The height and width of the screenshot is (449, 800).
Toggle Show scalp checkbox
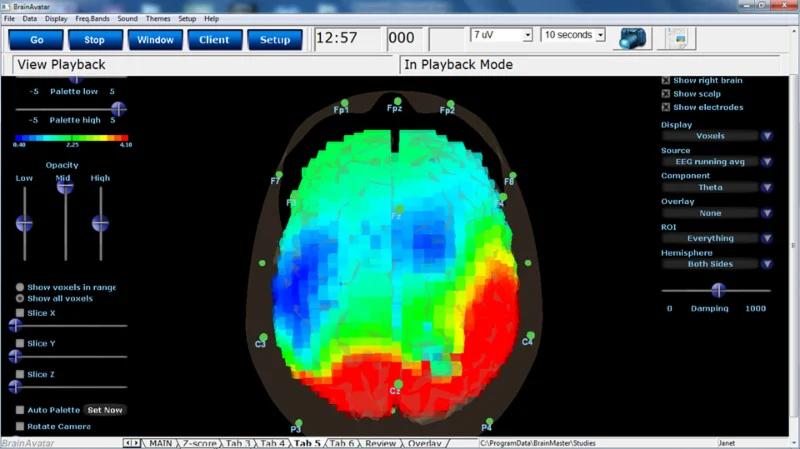(x=665, y=93)
